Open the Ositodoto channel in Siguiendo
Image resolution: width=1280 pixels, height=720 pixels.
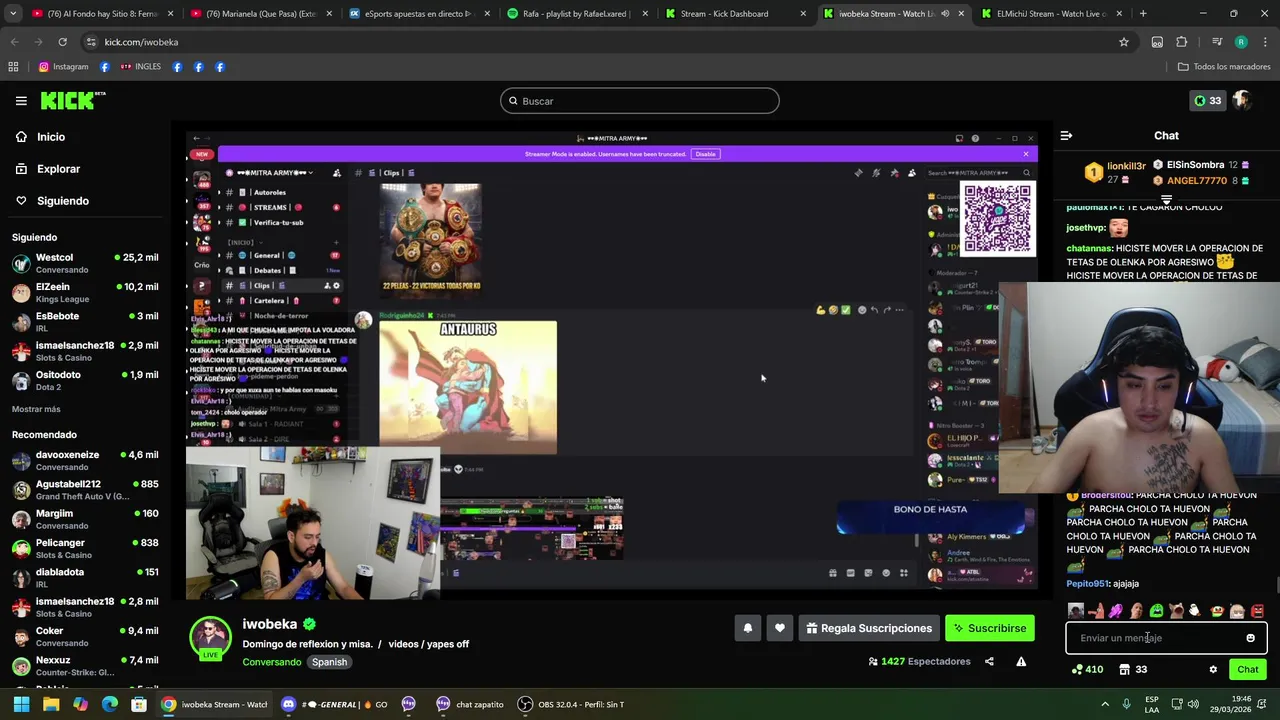[84, 380]
